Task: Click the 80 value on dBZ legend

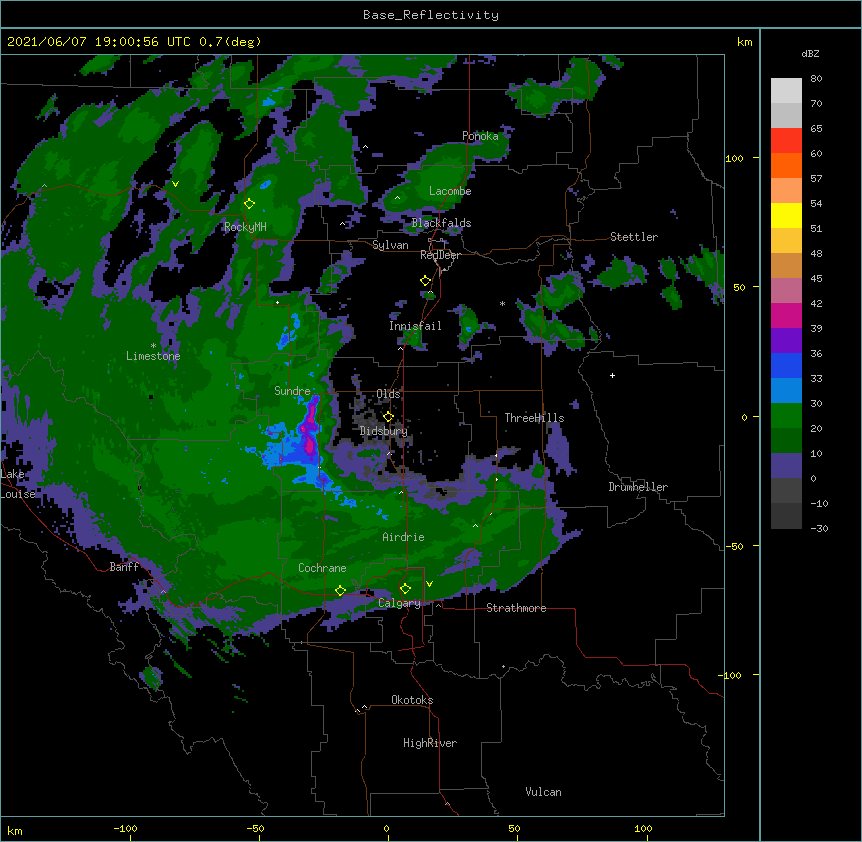Action: point(816,79)
